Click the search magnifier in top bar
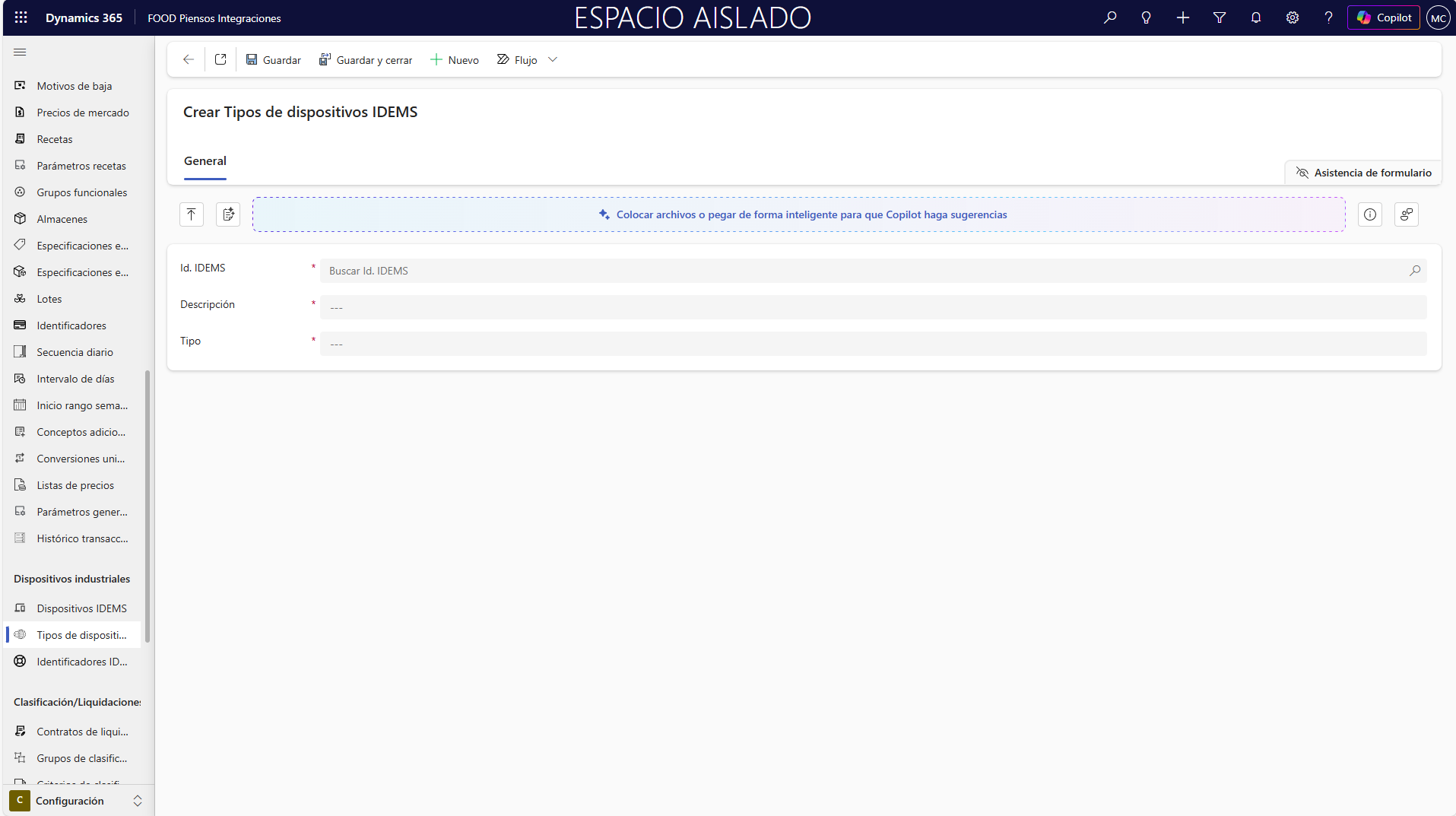This screenshot has height=816, width=1456. [1110, 17]
